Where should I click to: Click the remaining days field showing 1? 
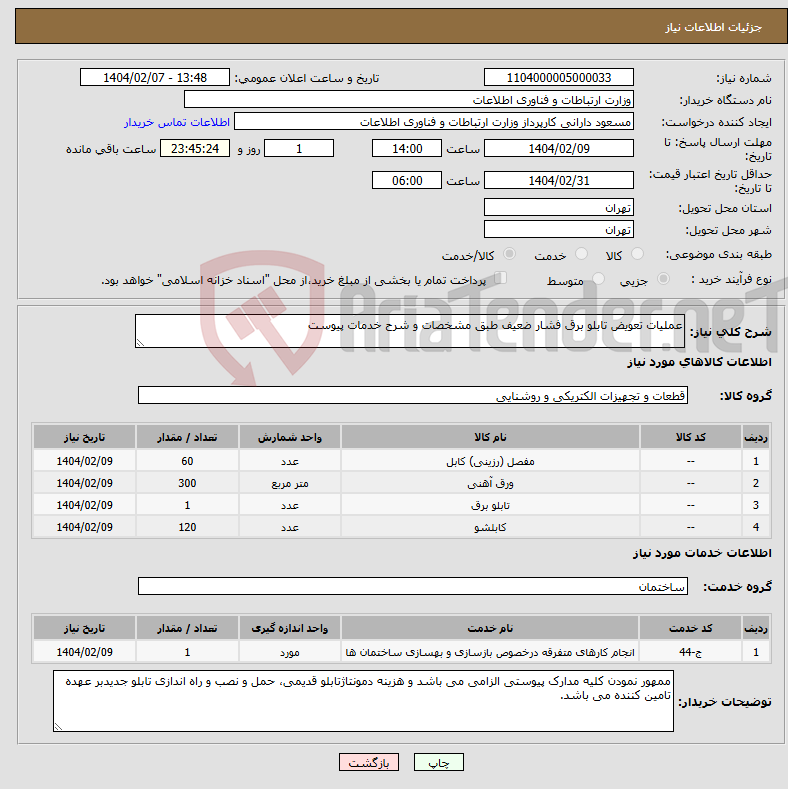click(x=299, y=148)
